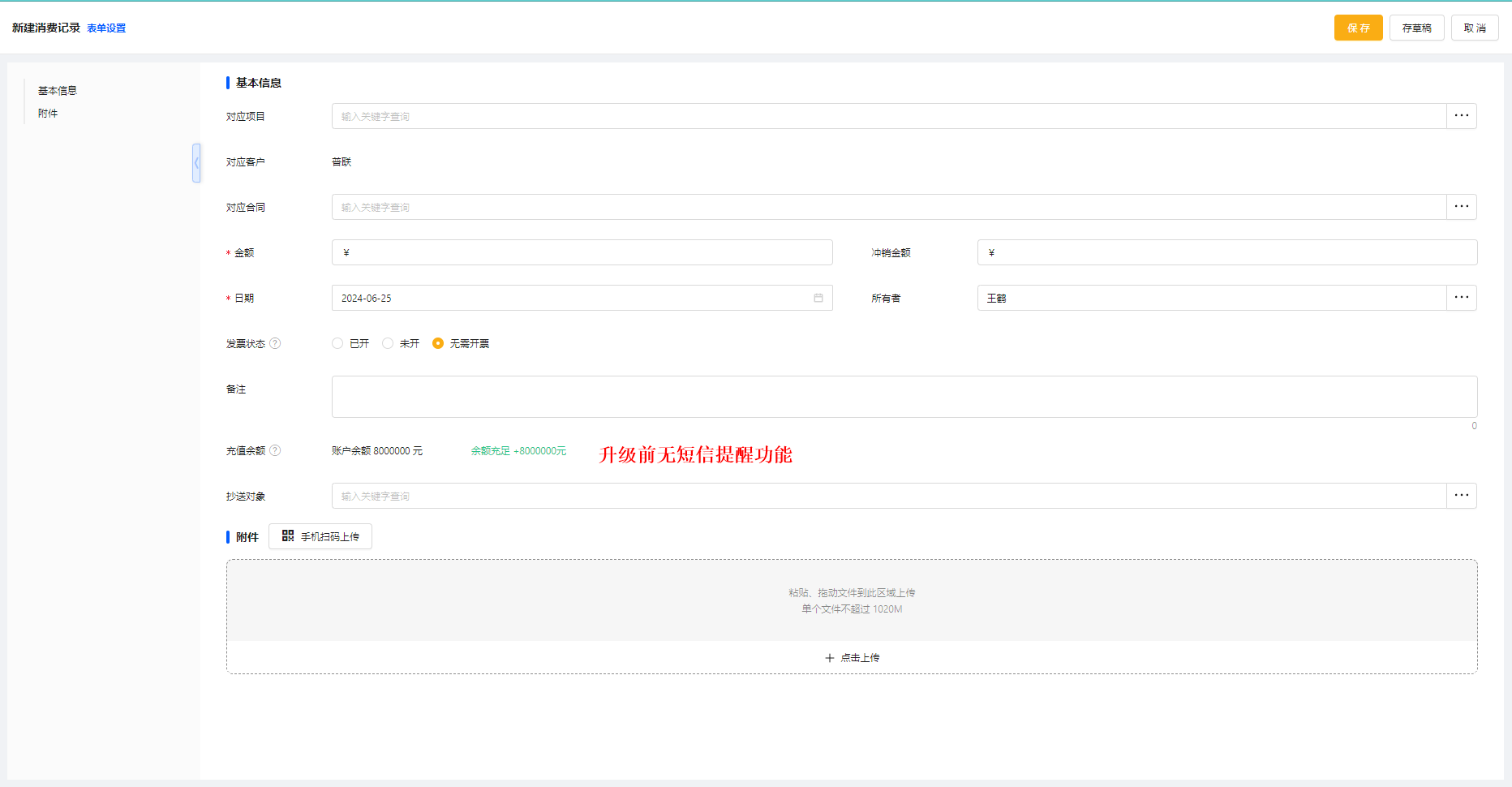Select the 无需开票 radio option

[x=438, y=343]
